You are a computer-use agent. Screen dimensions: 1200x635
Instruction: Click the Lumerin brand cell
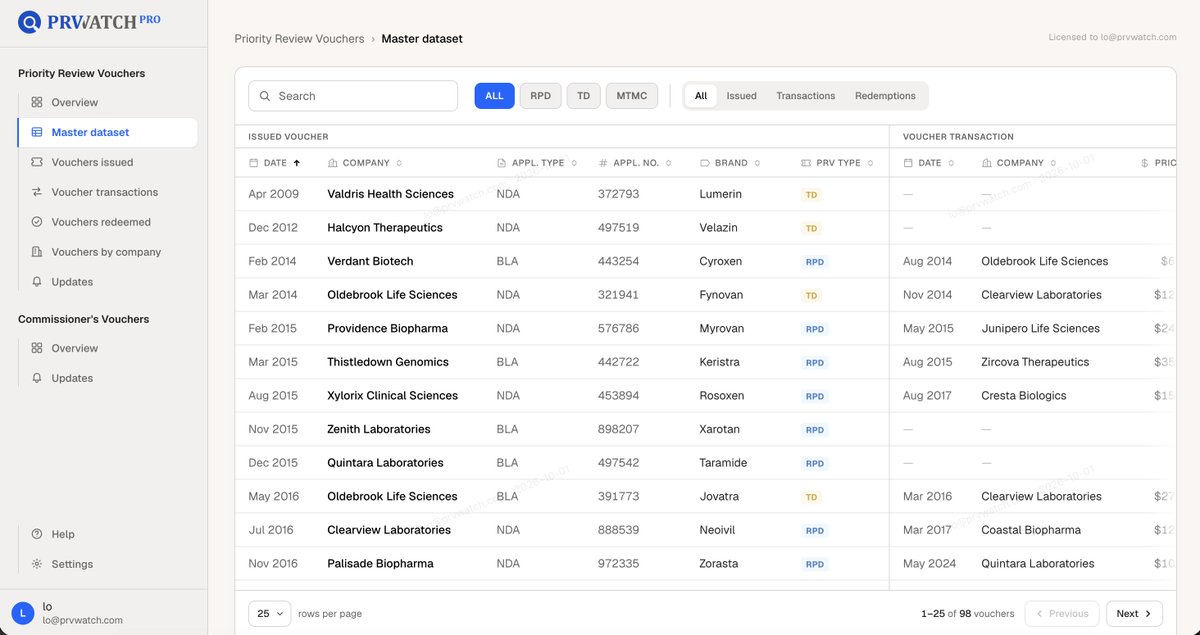pos(721,194)
